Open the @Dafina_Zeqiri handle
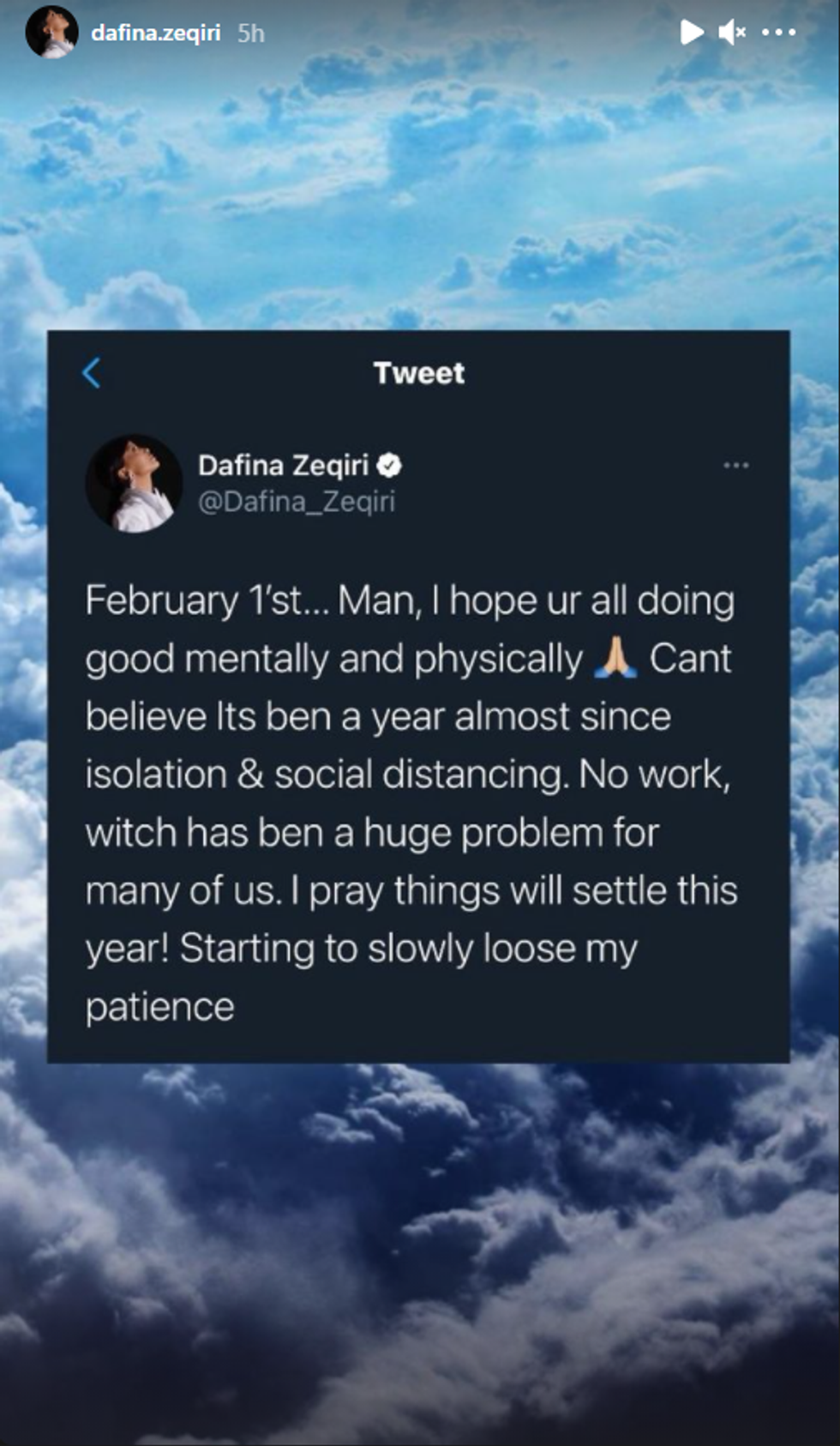This screenshot has height=1446, width=840. click(297, 501)
